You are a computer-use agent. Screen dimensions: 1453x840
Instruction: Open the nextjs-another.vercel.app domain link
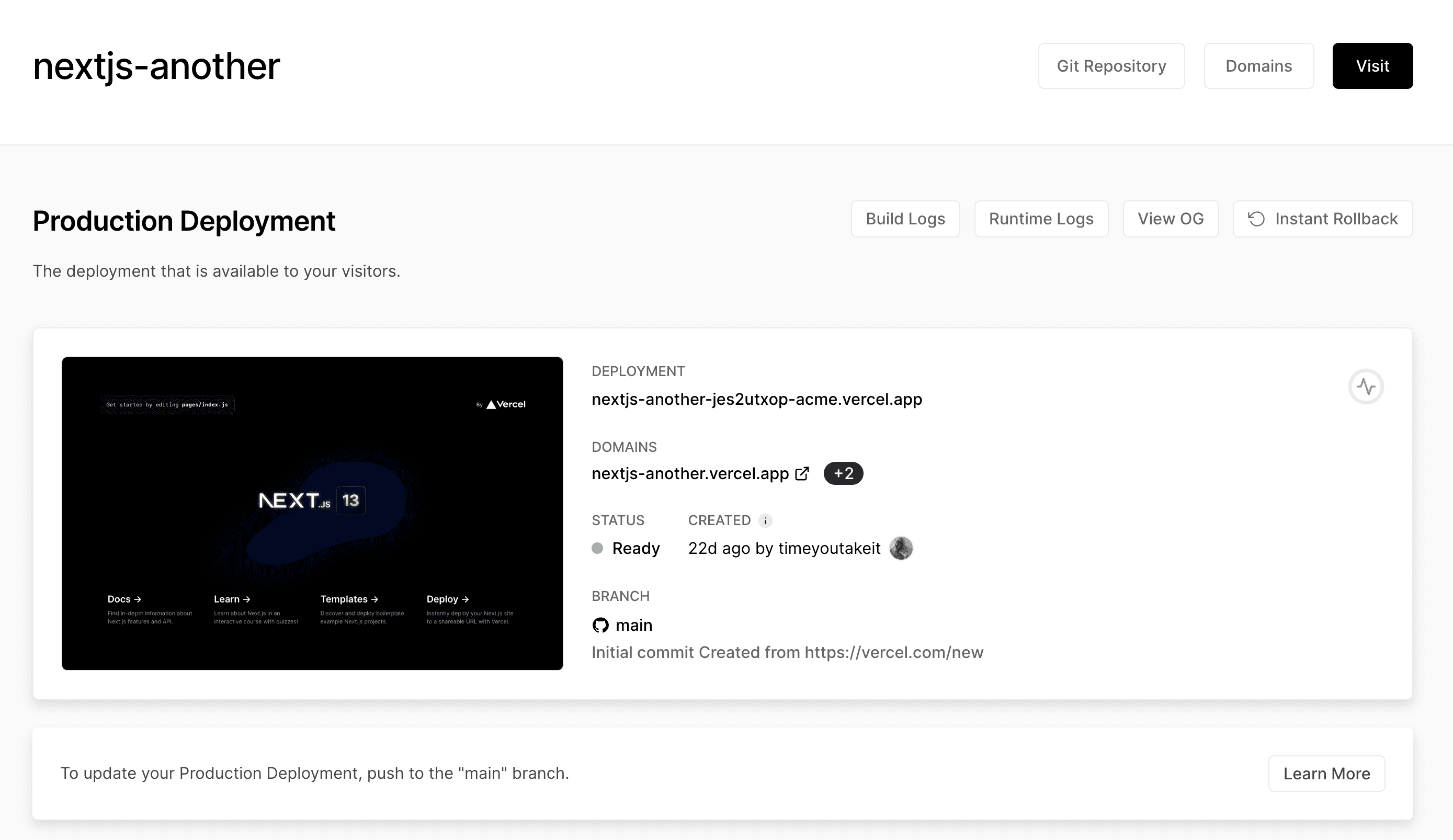coord(689,473)
